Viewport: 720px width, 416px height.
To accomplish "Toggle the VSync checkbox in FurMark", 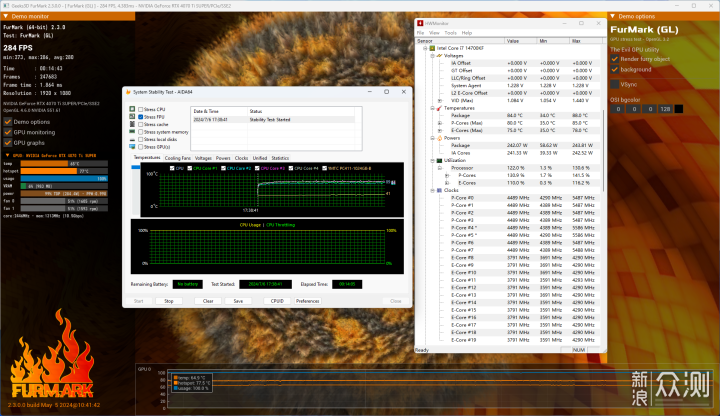I will pos(614,85).
